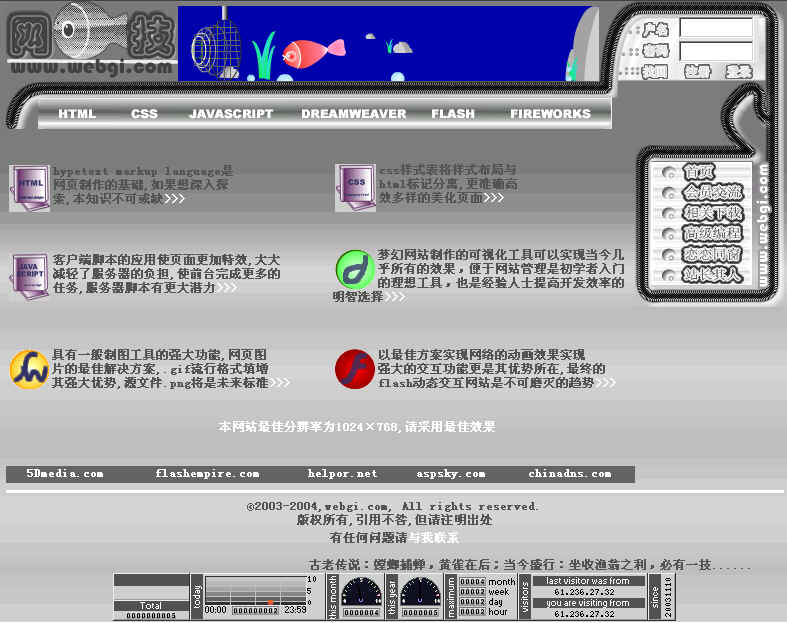This screenshot has height=623, width=787.
Task: Click the fish trap cage in banner
Action: click(x=216, y=49)
